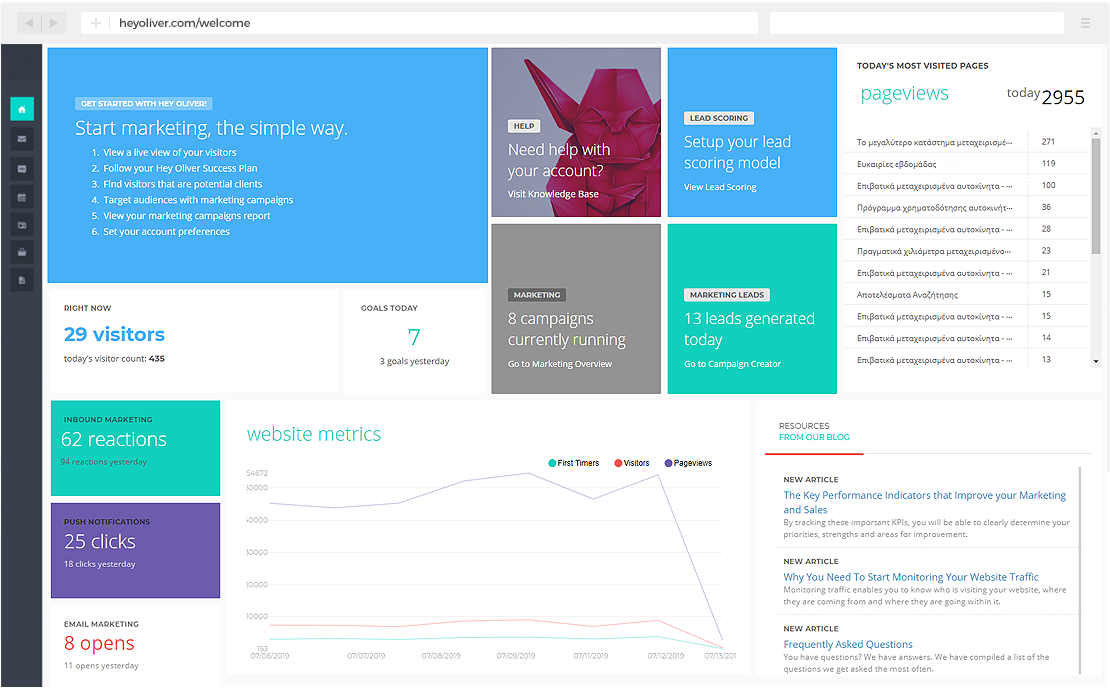Open 'View your marketing campaigns report'

[186, 216]
